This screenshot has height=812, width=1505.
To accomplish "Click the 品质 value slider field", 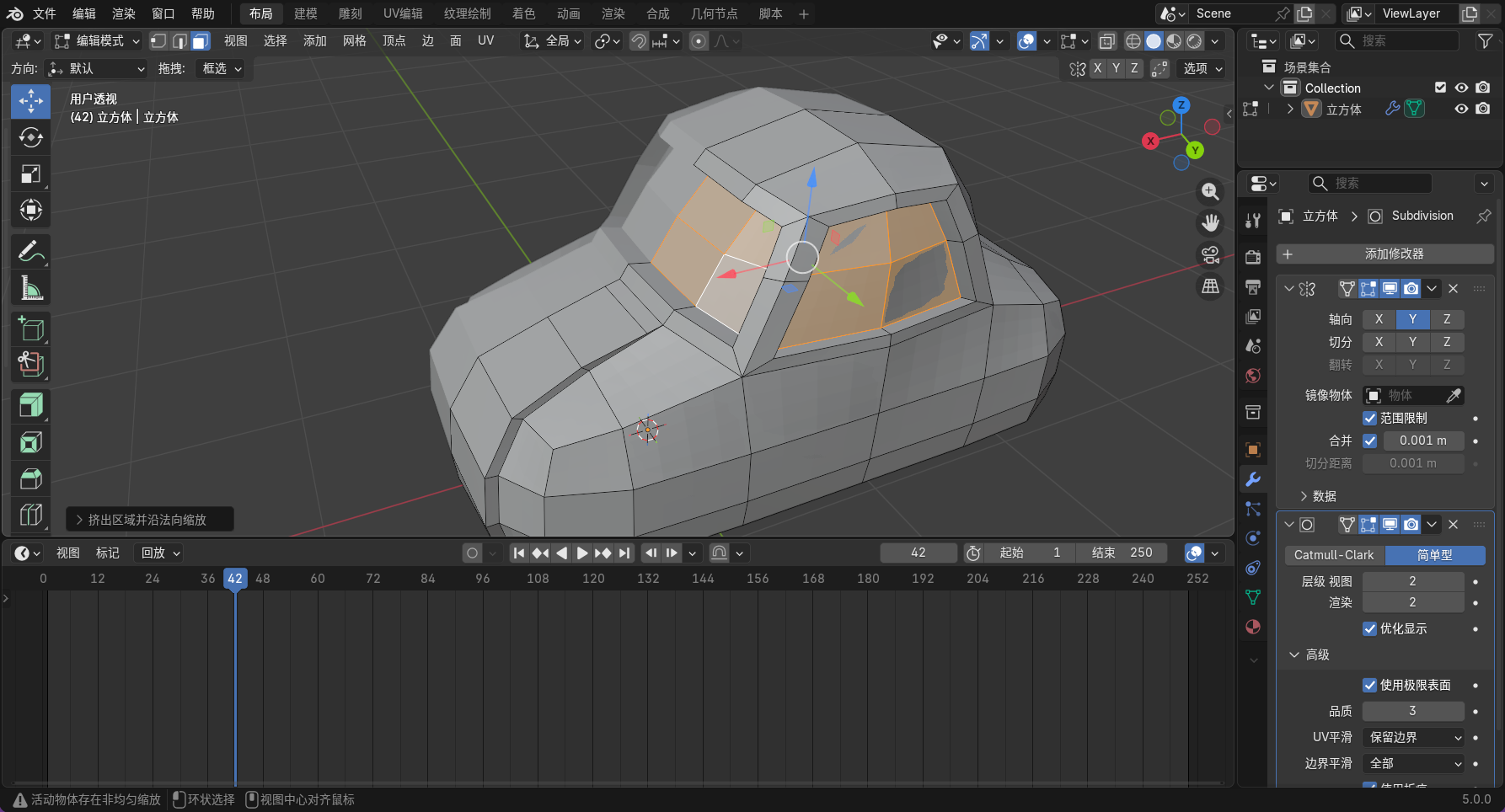I will [x=1413, y=711].
